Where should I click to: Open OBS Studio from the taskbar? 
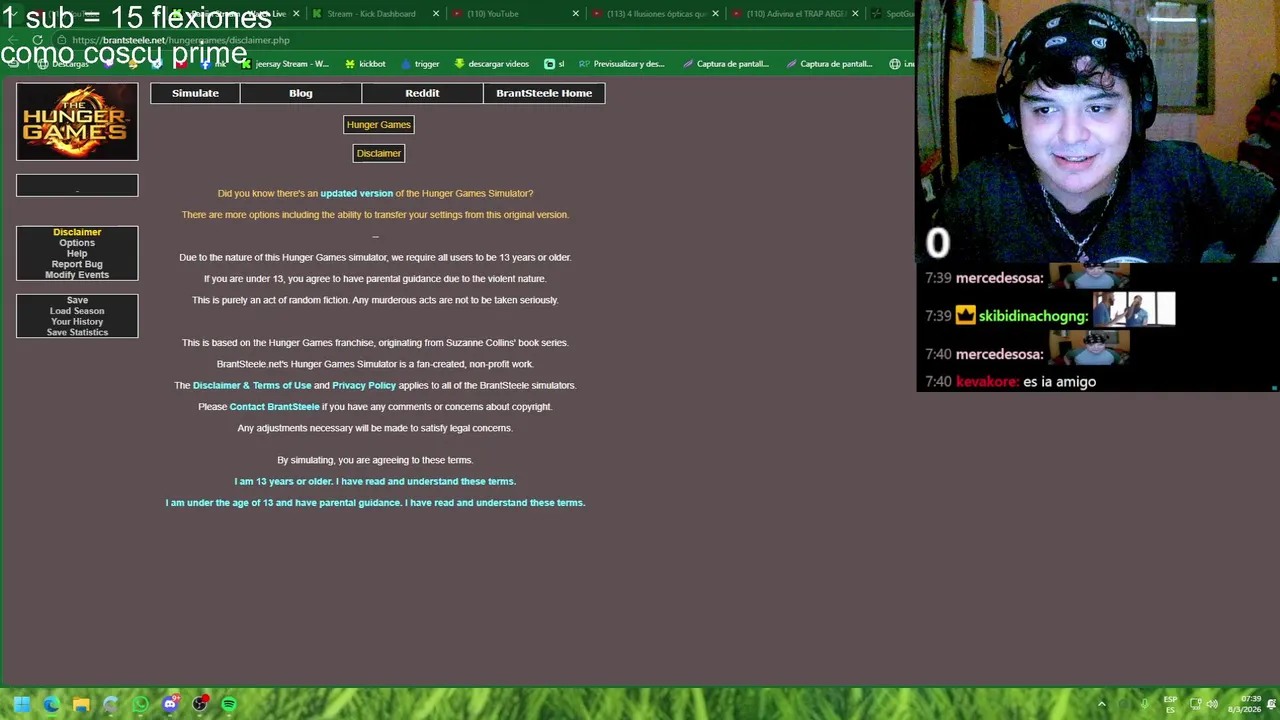tap(200, 705)
